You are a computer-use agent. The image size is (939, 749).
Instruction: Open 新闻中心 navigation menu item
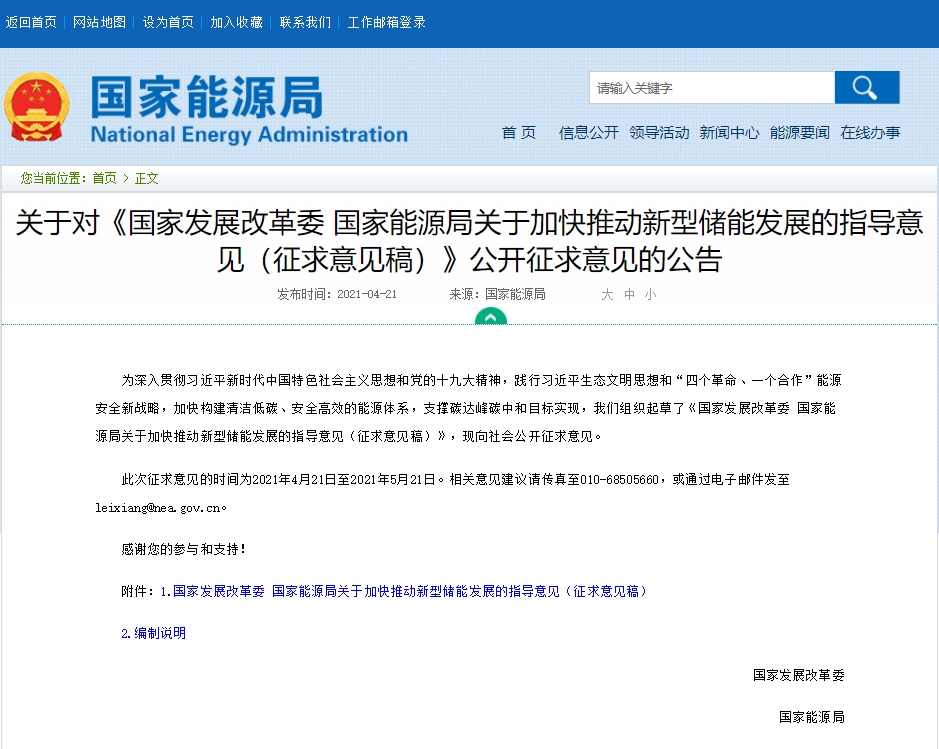[x=729, y=132]
